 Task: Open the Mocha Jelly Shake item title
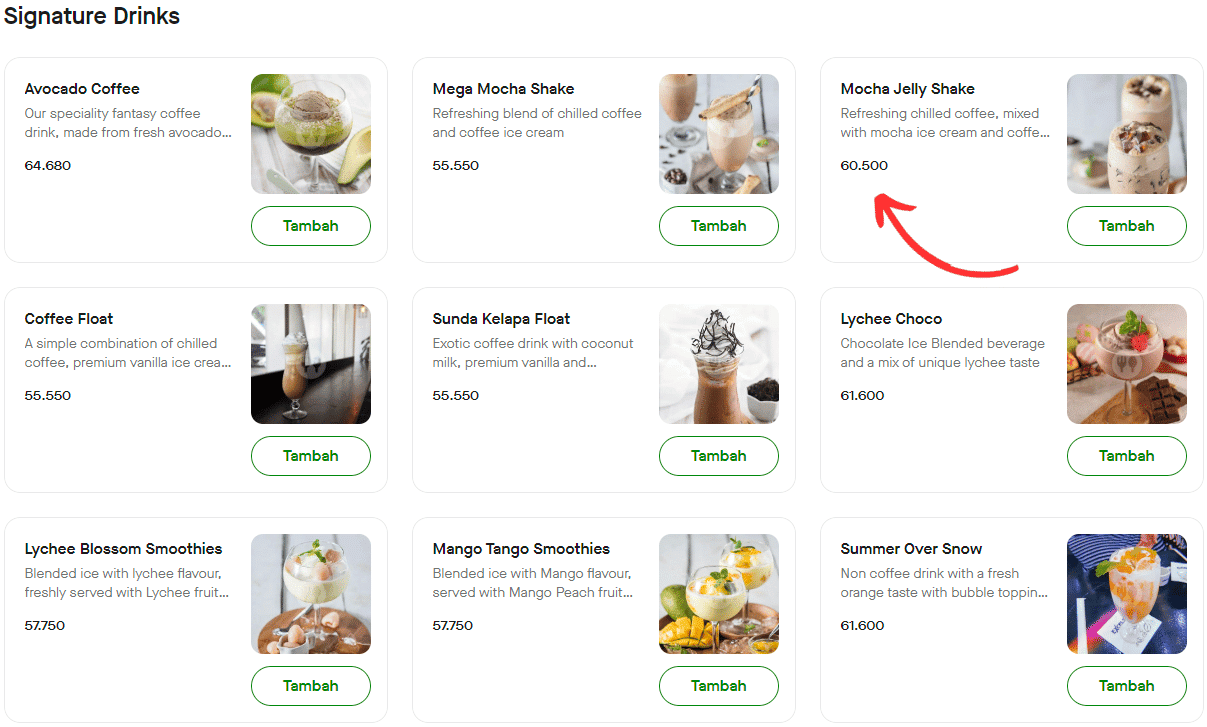(907, 89)
